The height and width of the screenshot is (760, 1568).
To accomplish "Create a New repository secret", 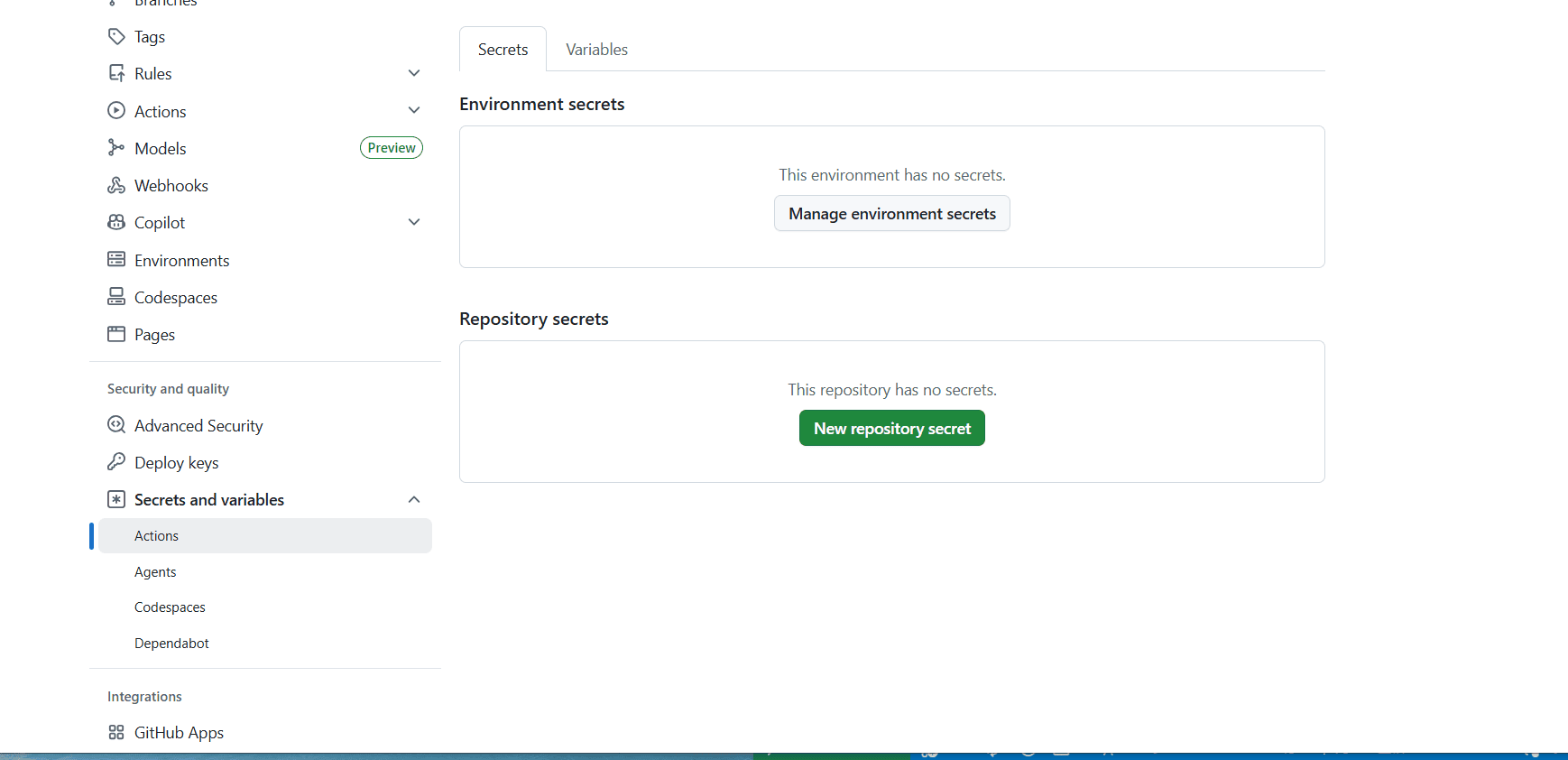I will coord(892,428).
